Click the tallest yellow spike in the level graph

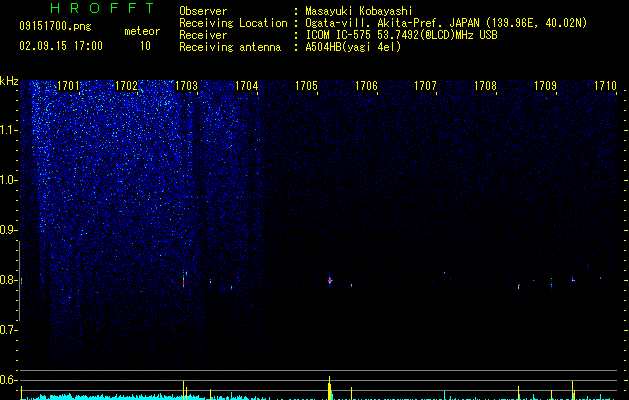point(329,388)
